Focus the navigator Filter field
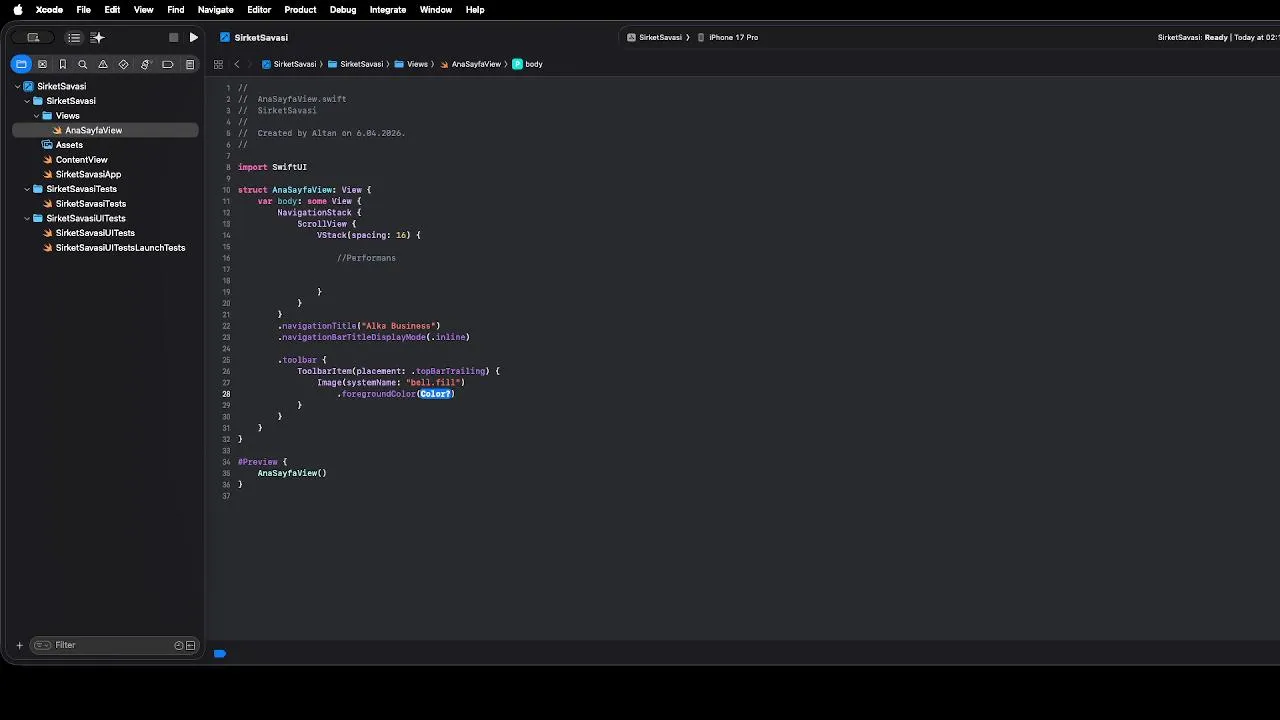1280x720 pixels. pyautogui.click(x=113, y=645)
